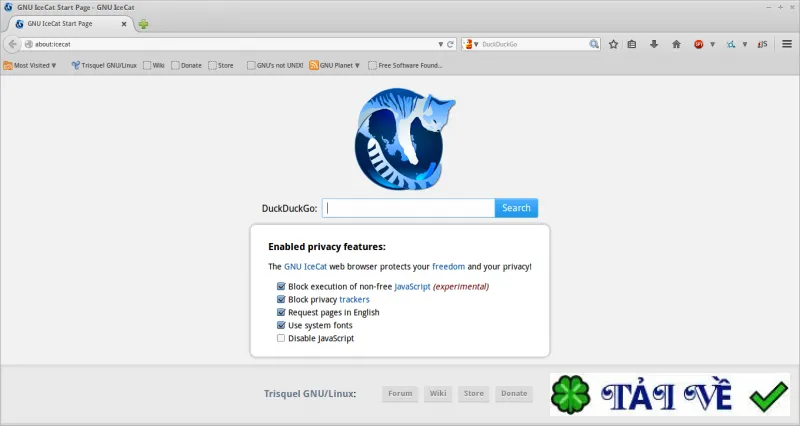
Task: Click the LibreJS JS toolbar icon
Action: (x=763, y=44)
